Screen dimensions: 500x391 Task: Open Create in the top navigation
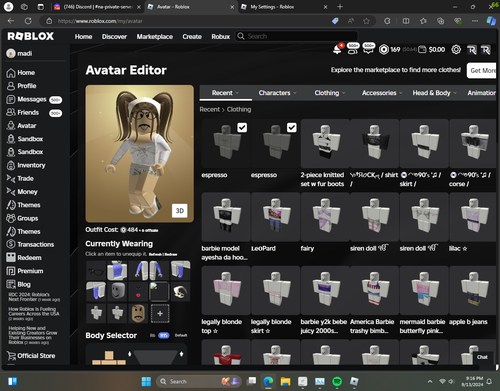(x=192, y=36)
